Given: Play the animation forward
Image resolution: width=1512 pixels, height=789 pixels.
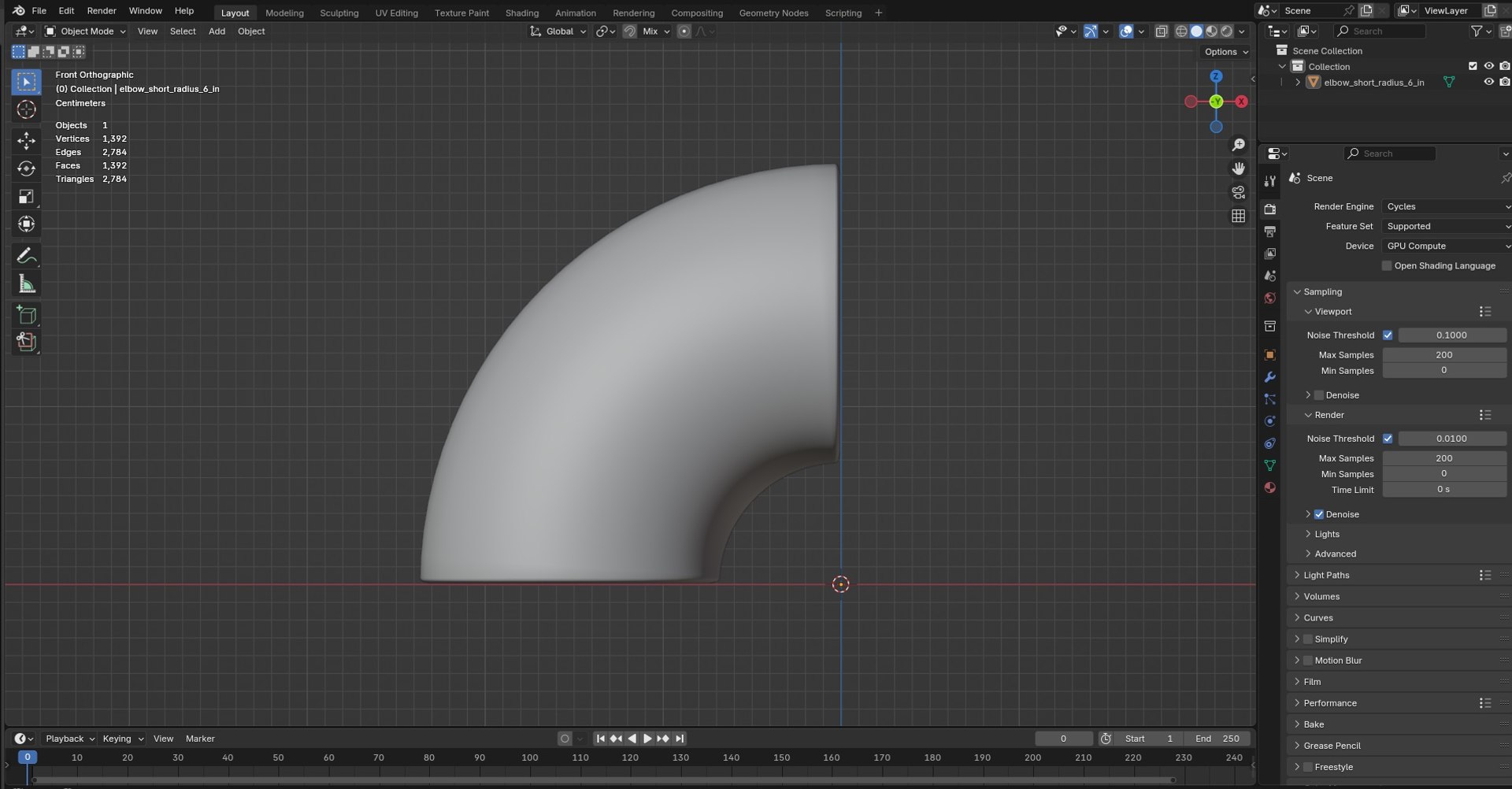Looking at the screenshot, I should click(x=647, y=739).
